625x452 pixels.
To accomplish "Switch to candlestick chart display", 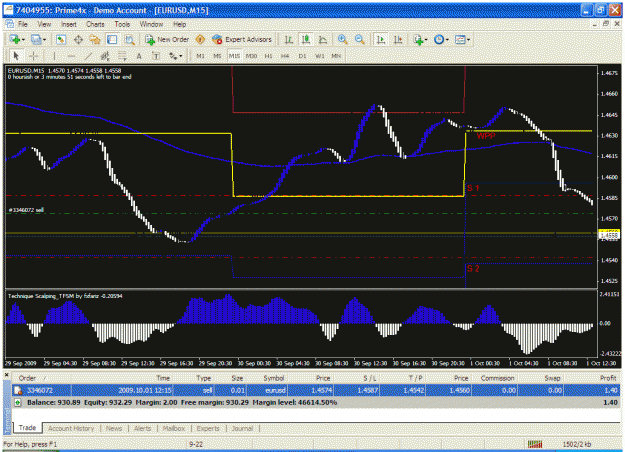I will coord(306,39).
